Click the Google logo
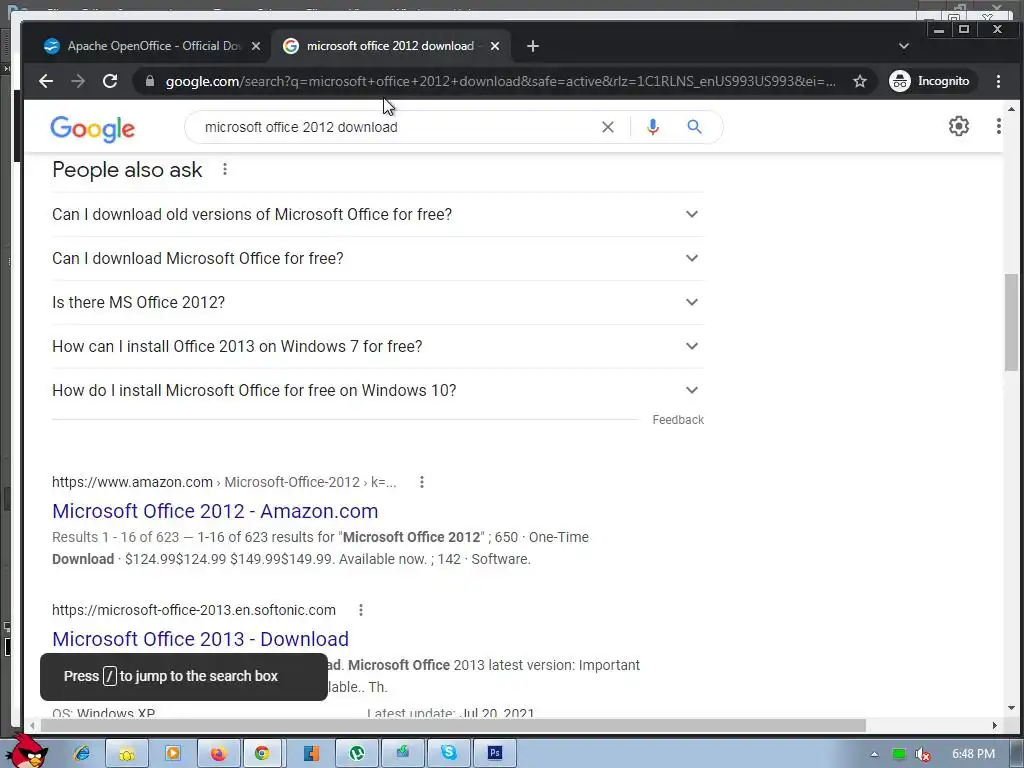 point(92,129)
